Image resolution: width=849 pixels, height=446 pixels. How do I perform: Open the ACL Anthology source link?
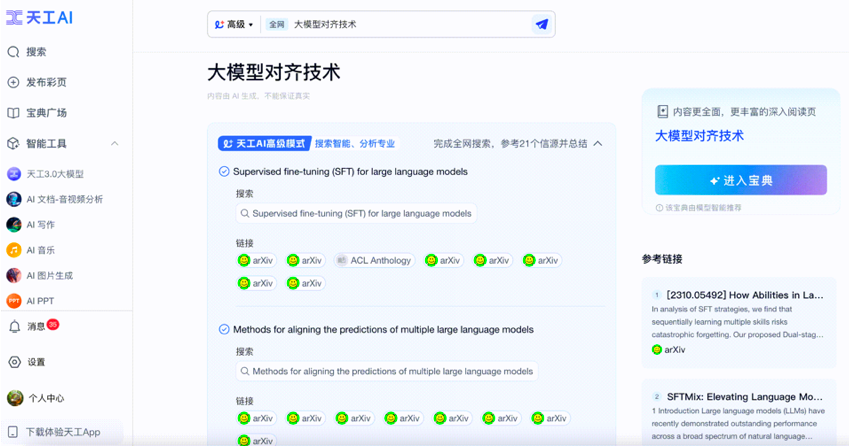click(374, 260)
